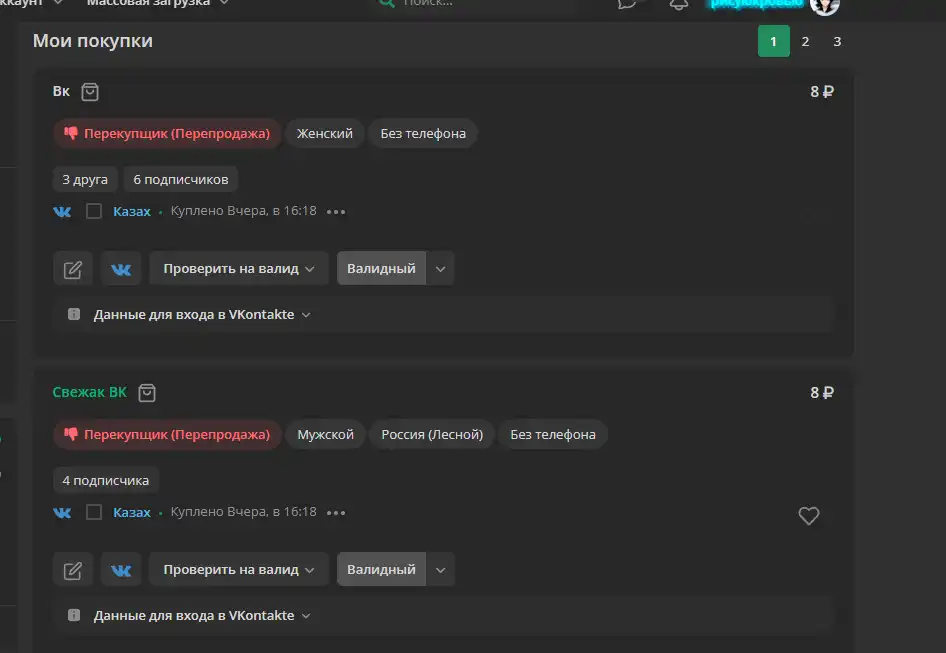The width and height of the screenshot is (946, 653).
Task: Open the edit pencil button in Вк card
Action: (x=73, y=269)
